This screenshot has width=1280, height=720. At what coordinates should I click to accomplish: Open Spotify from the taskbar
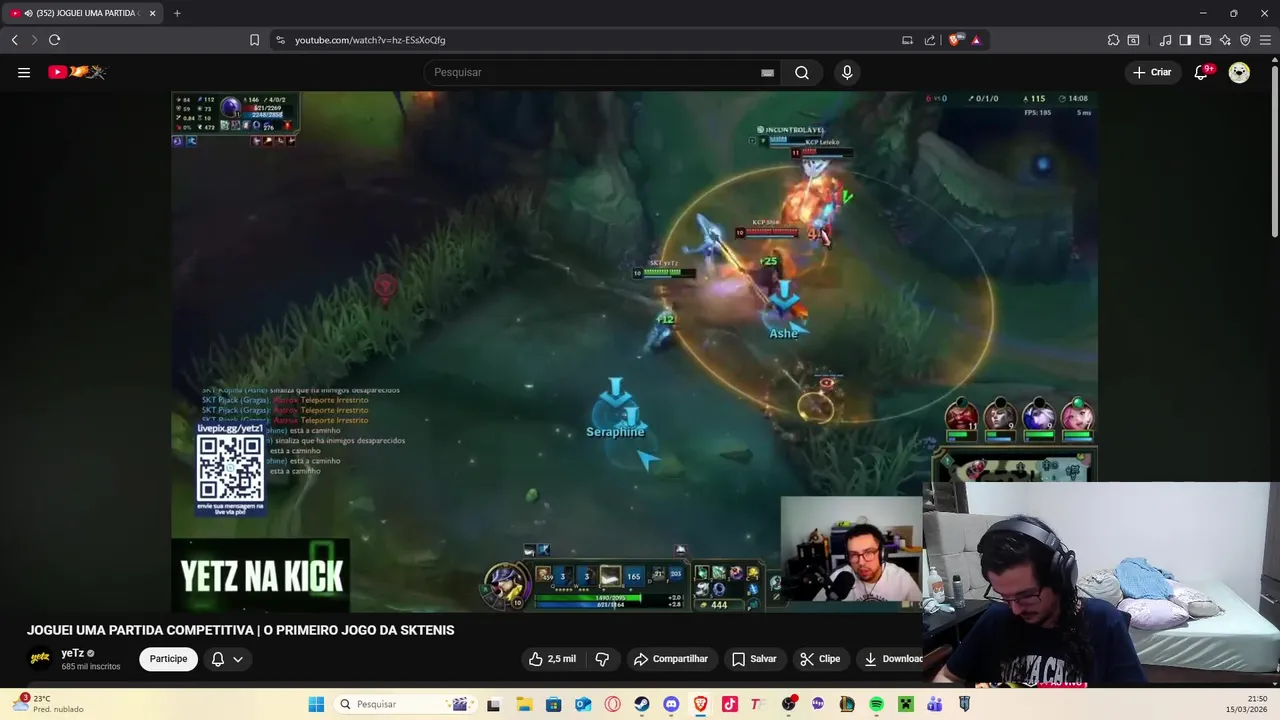click(876, 704)
